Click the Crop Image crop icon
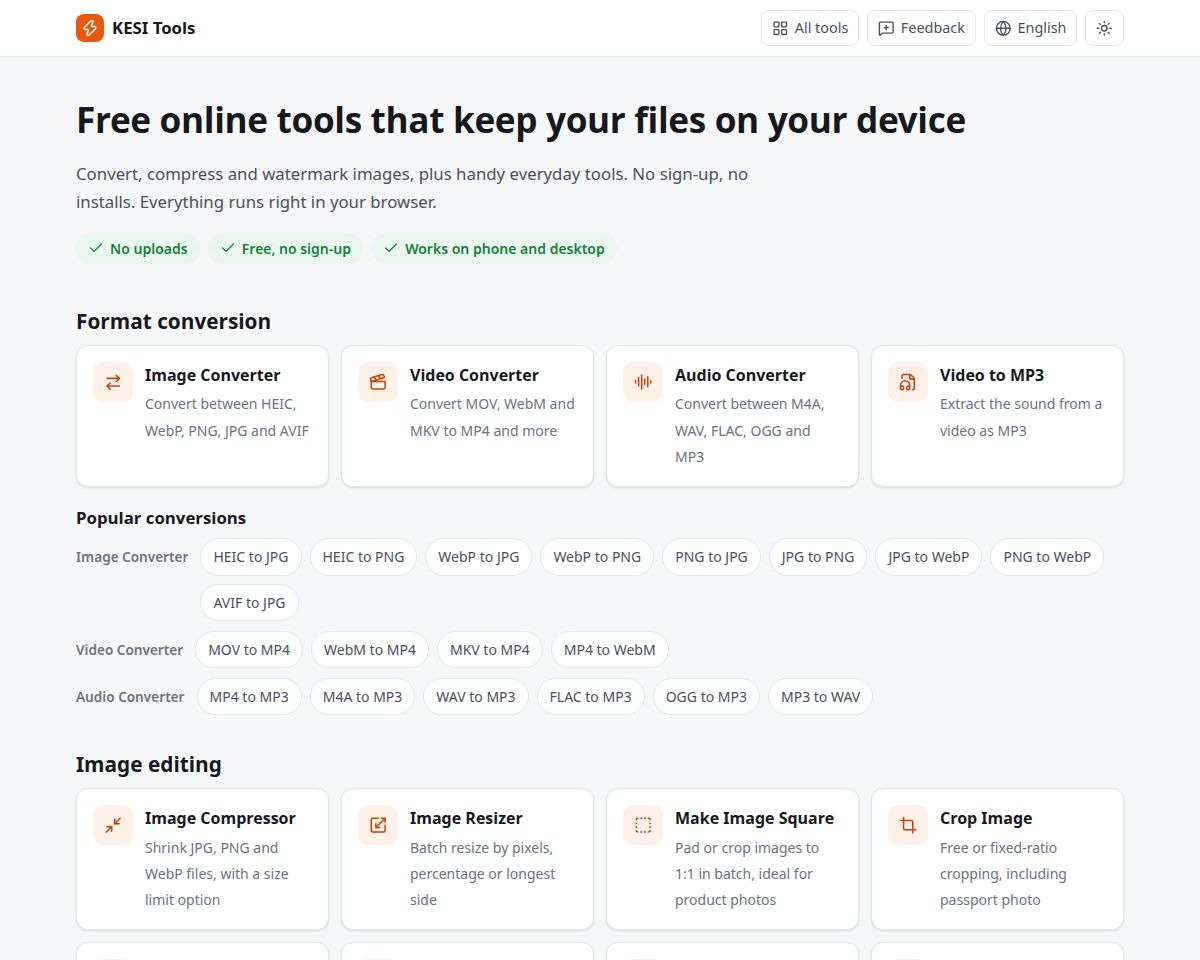This screenshot has height=960, width=1200. coord(908,825)
